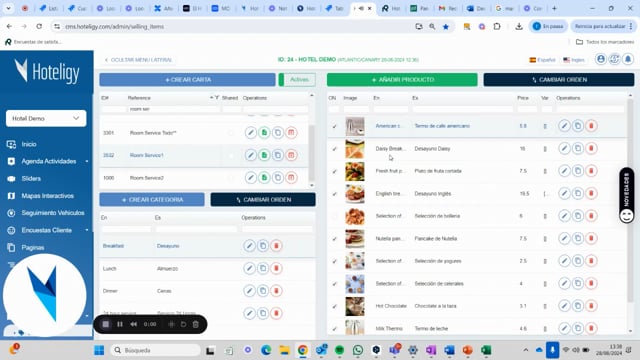640x360 pixels.
Task: Toggle ON checkbox for English breakfast
Action: pyautogui.click(x=335, y=193)
